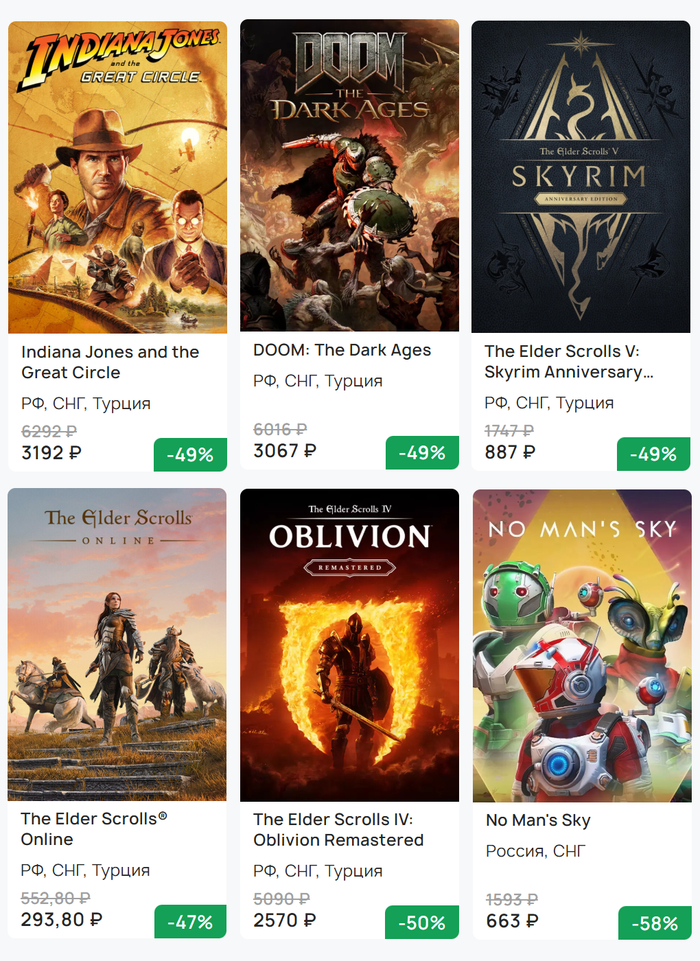Viewport: 700px width, 961px height.
Task: Click the 'Indiana Jones and the Great Circle' title
Action: (110, 362)
